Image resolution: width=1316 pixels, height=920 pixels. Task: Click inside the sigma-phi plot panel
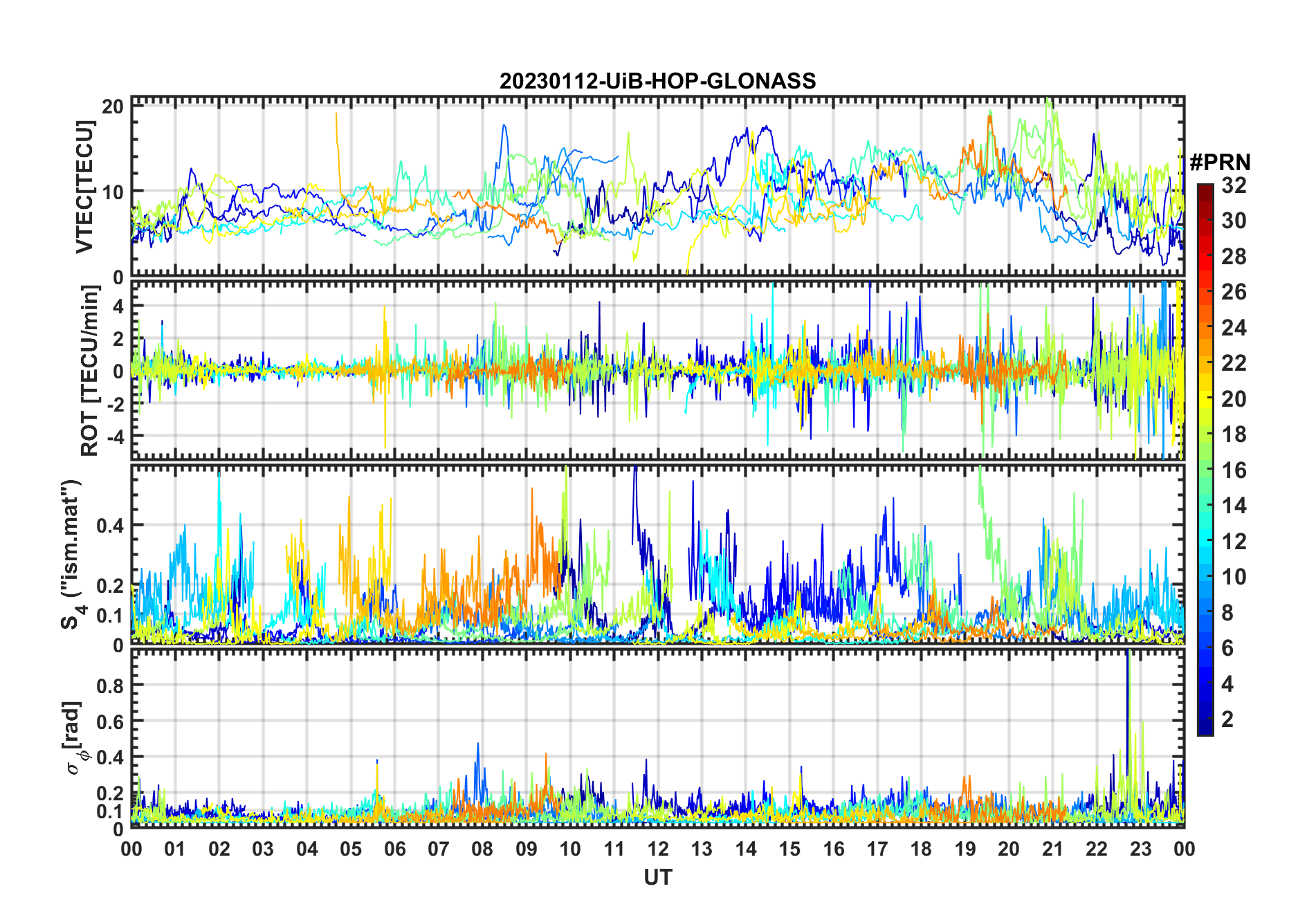pos(658,737)
